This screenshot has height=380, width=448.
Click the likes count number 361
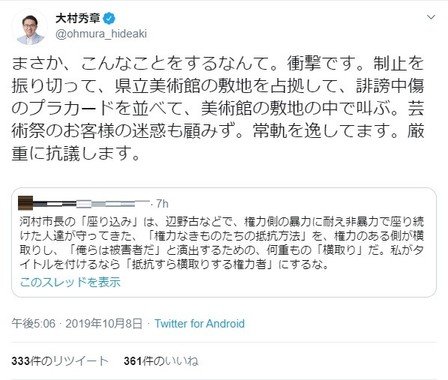point(132,361)
